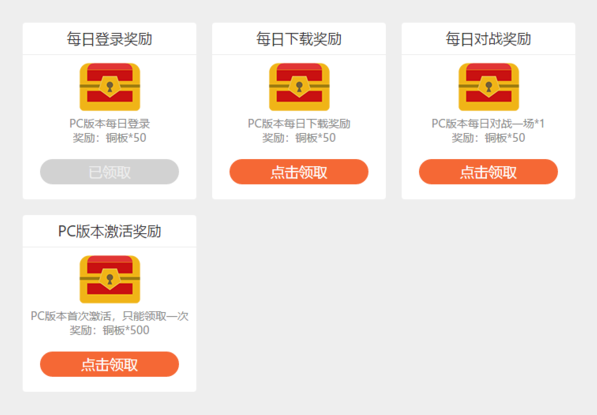The height and width of the screenshot is (415, 597).
Task: Claim the daily download reward with 点击领取
Action: 299,172
